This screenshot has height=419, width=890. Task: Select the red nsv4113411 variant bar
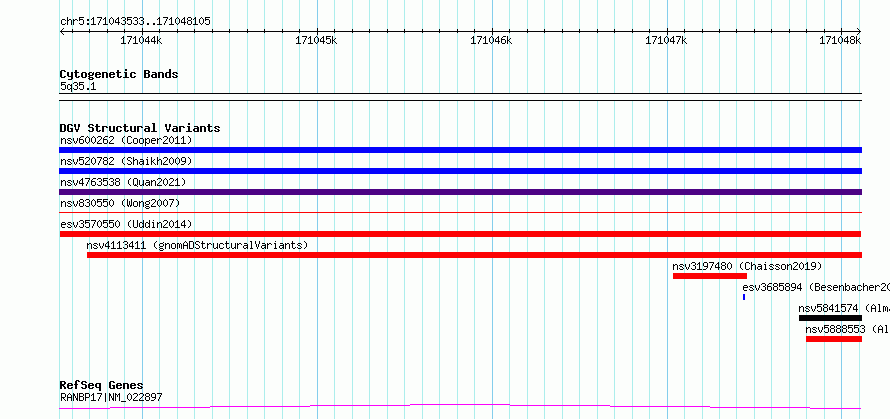click(x=475, y=255)
